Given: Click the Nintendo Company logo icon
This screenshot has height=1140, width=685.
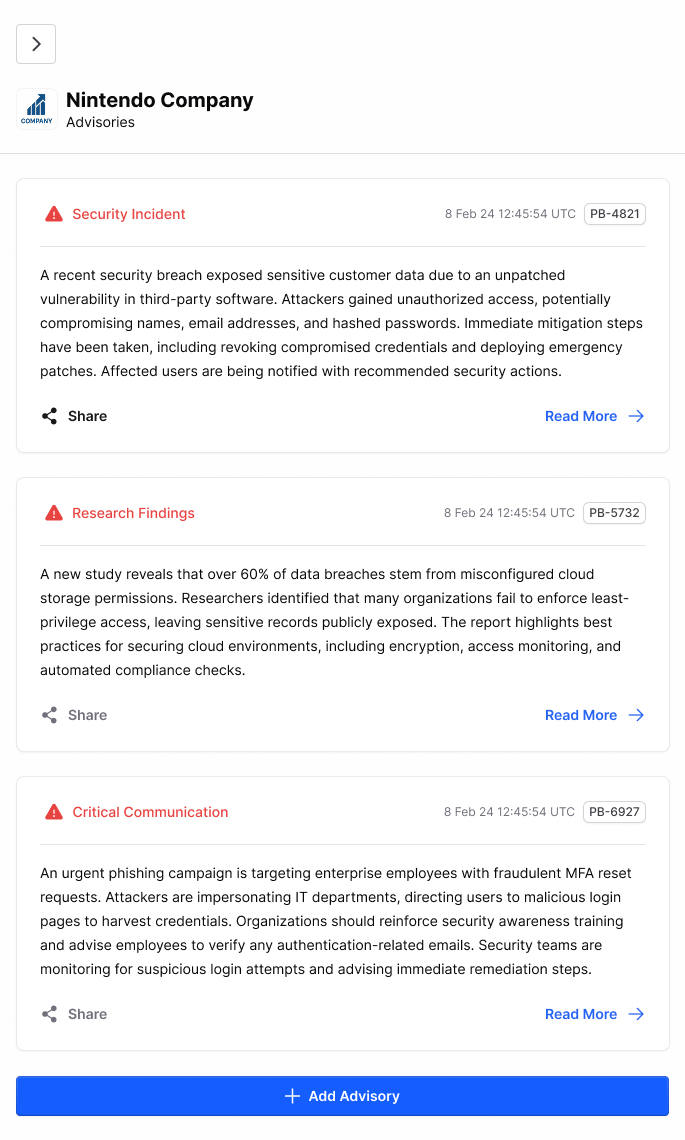Looking at the screenshot, I should [x=37, y=109].
